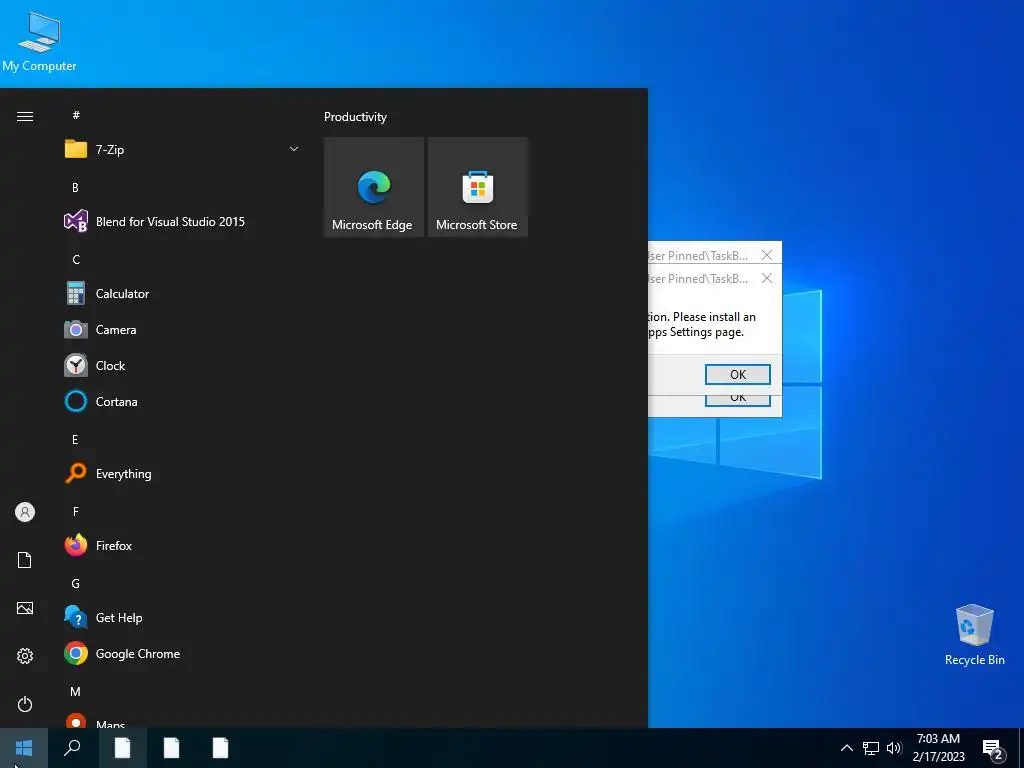Click the # letter header

pos(76,115)
